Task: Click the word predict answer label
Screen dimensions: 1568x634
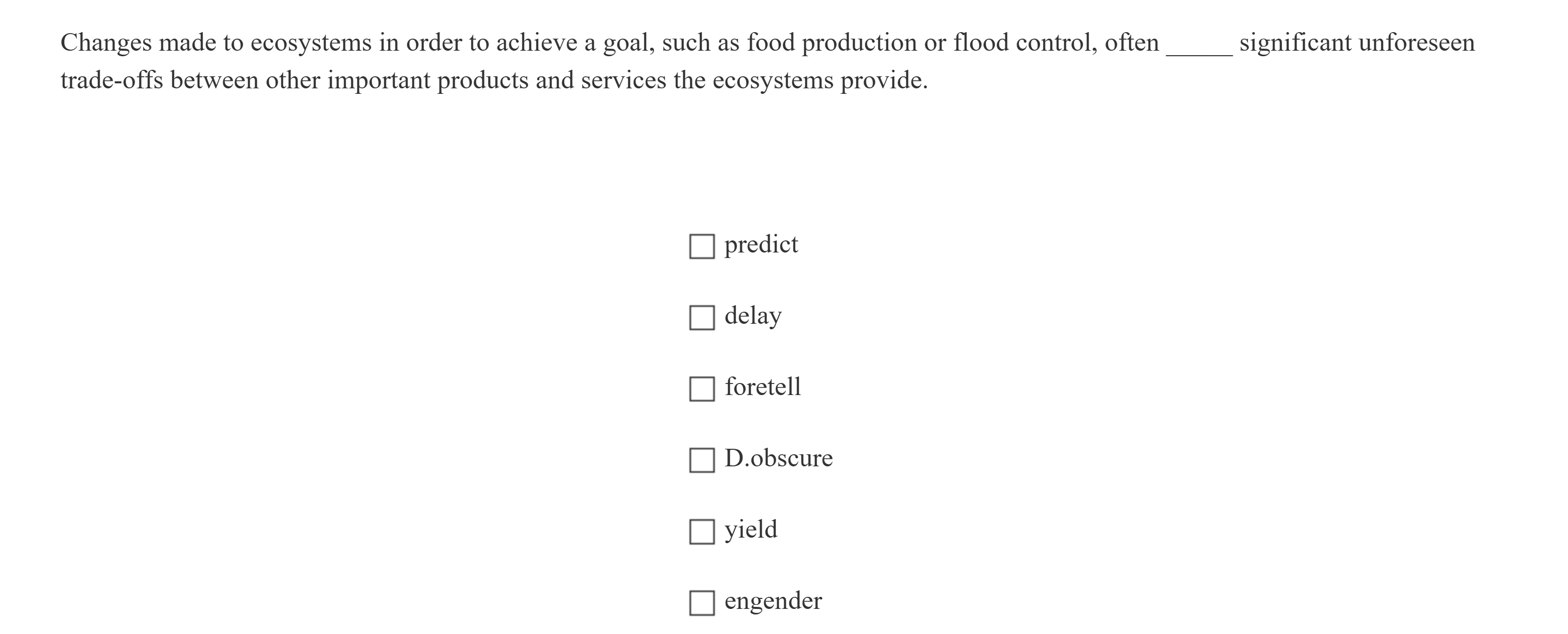Action: coord(761,244)
